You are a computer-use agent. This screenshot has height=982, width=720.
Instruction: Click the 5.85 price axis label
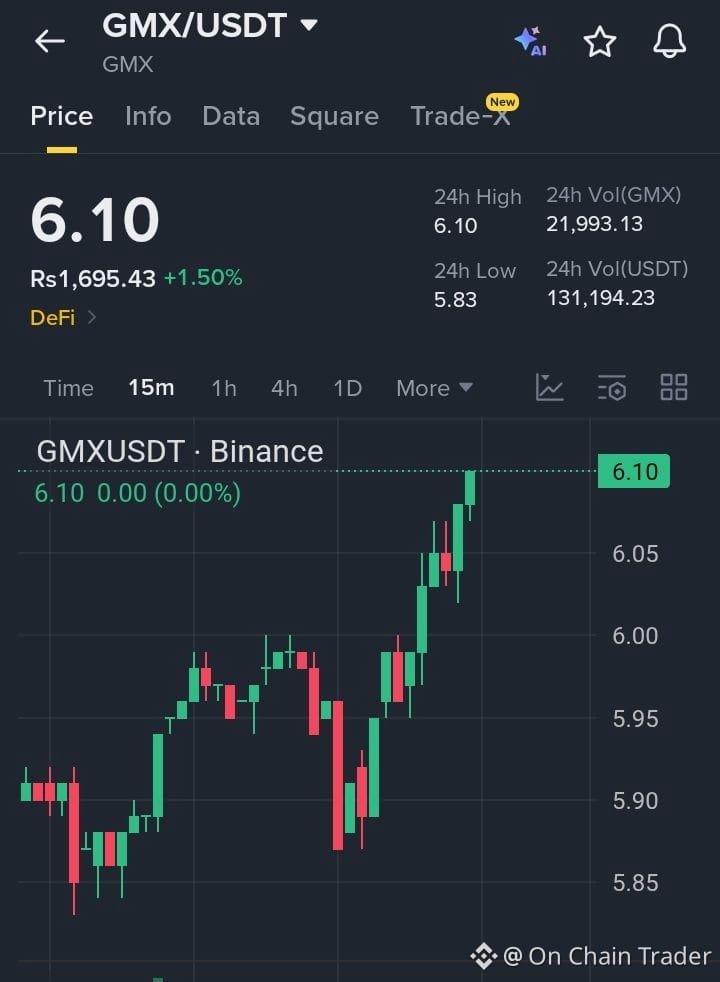pos(635,882)
